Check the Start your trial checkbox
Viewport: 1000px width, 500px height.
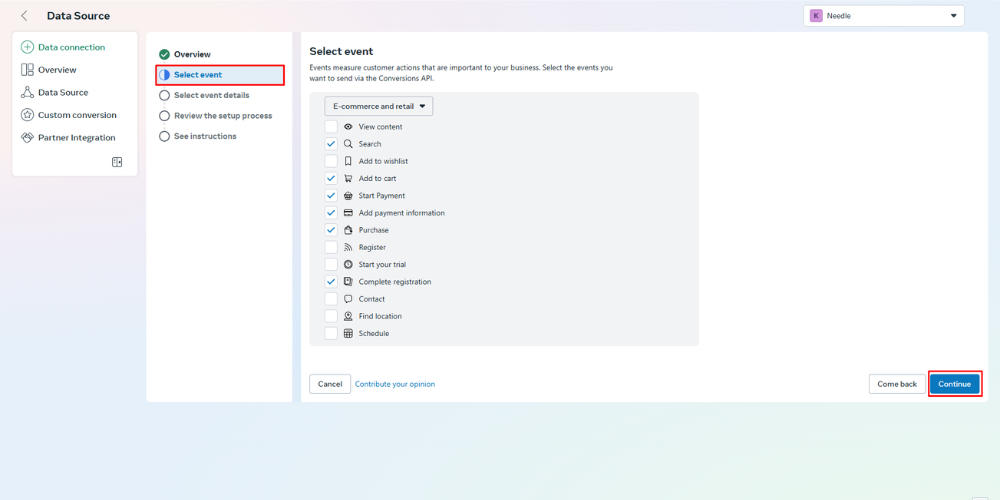(x=331, y=265)
